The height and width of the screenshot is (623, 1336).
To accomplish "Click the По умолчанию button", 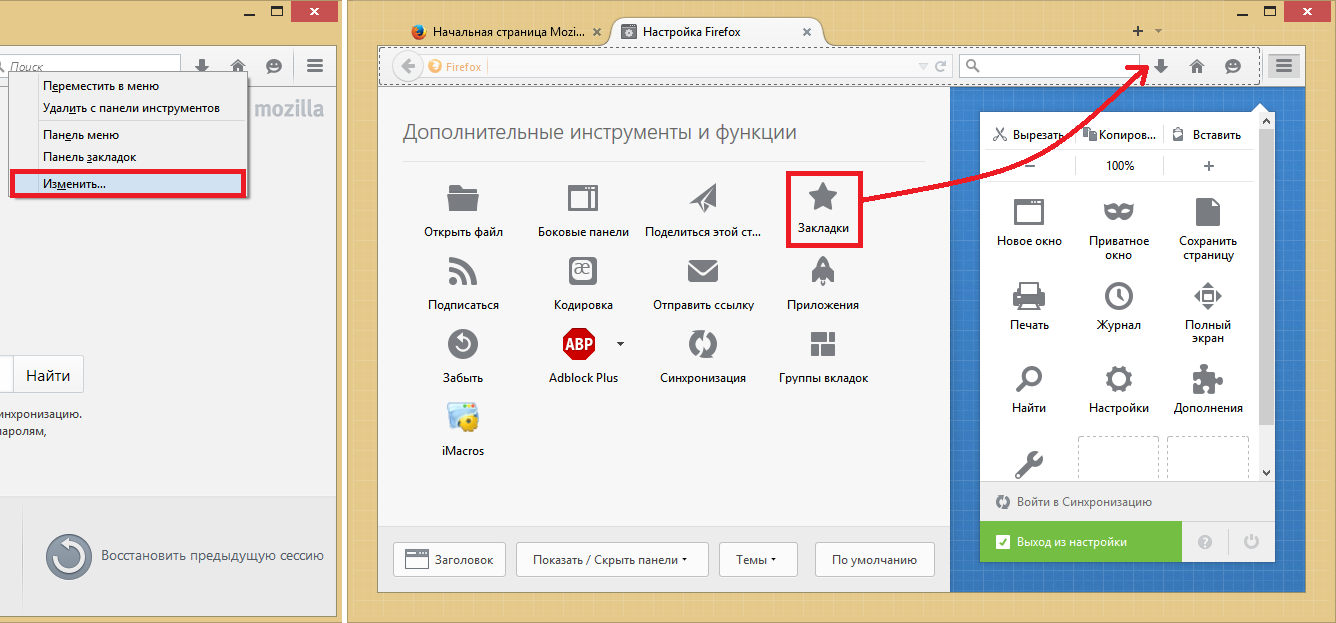I will [x=874, y=560].
